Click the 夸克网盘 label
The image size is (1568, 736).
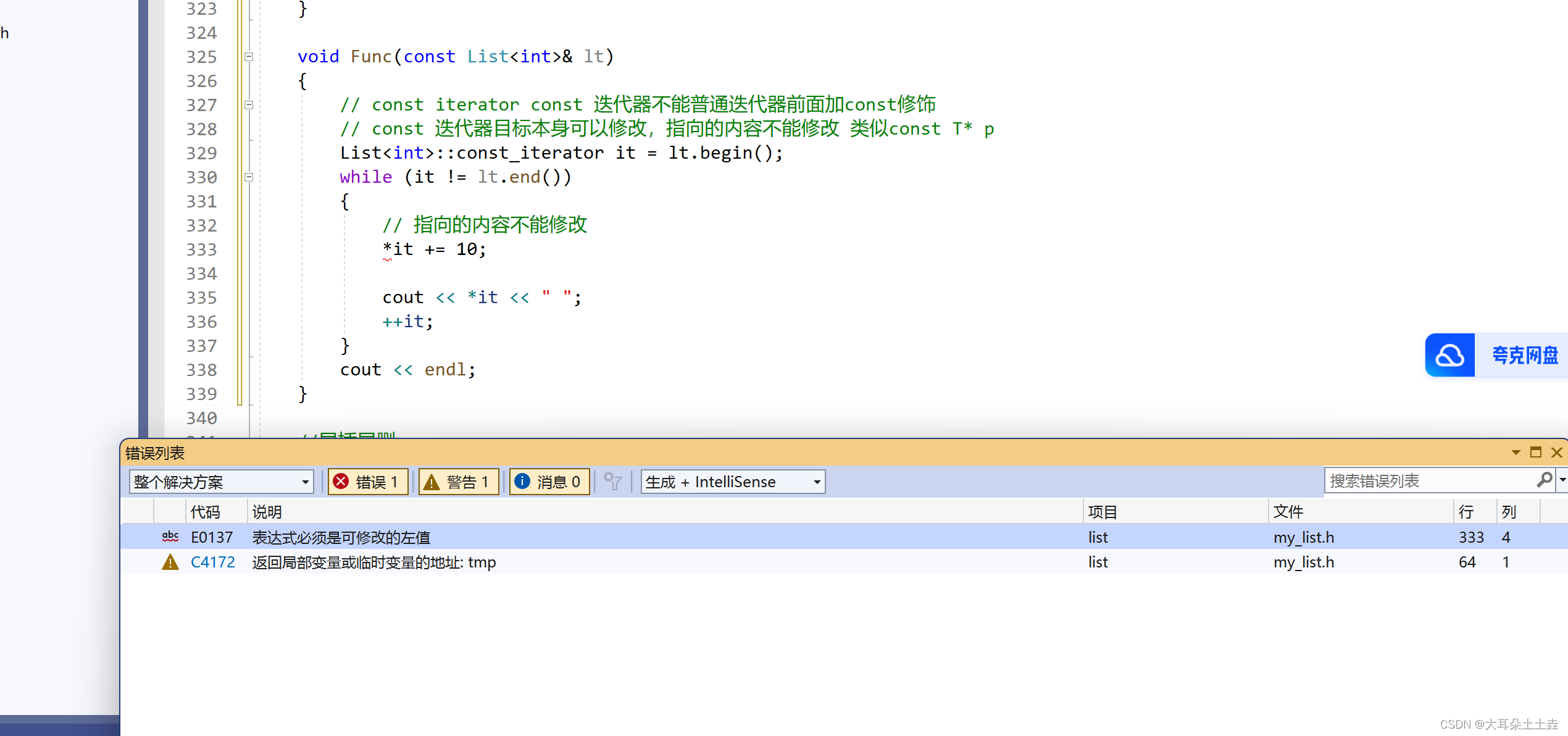(1525, 355)
